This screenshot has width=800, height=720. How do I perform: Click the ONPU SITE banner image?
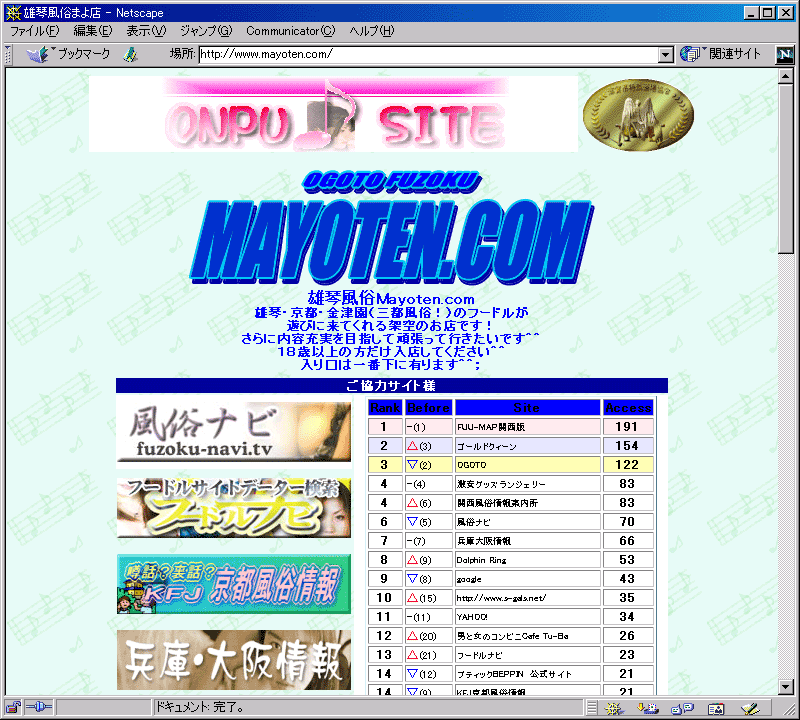pos(334,114)
